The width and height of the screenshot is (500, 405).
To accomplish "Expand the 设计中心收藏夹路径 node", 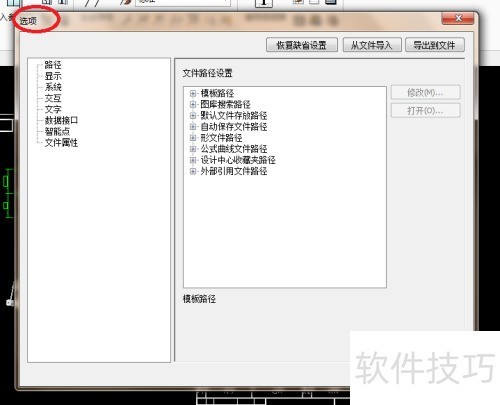I will (193, 160).
